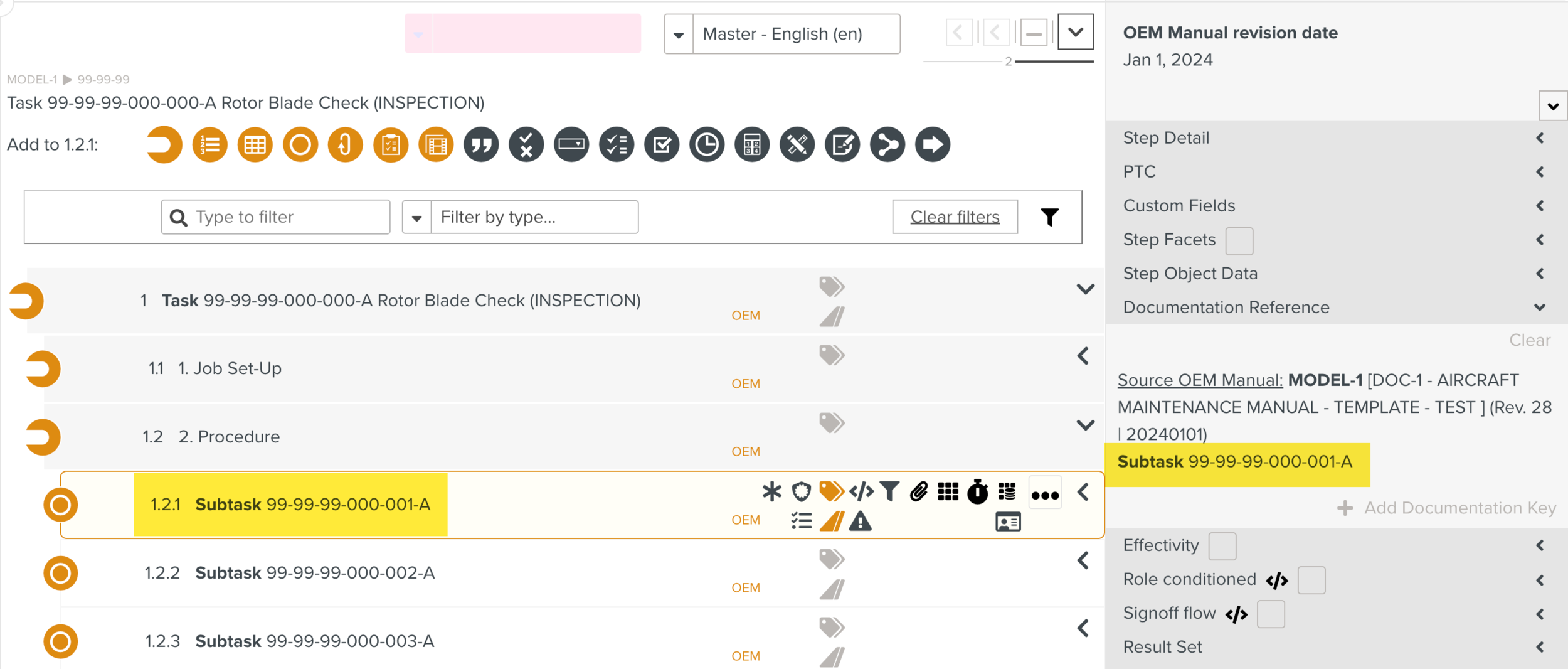Click the warning triangle icon on 1.2.1
The image size is (1568, 669).
[861, 521]
